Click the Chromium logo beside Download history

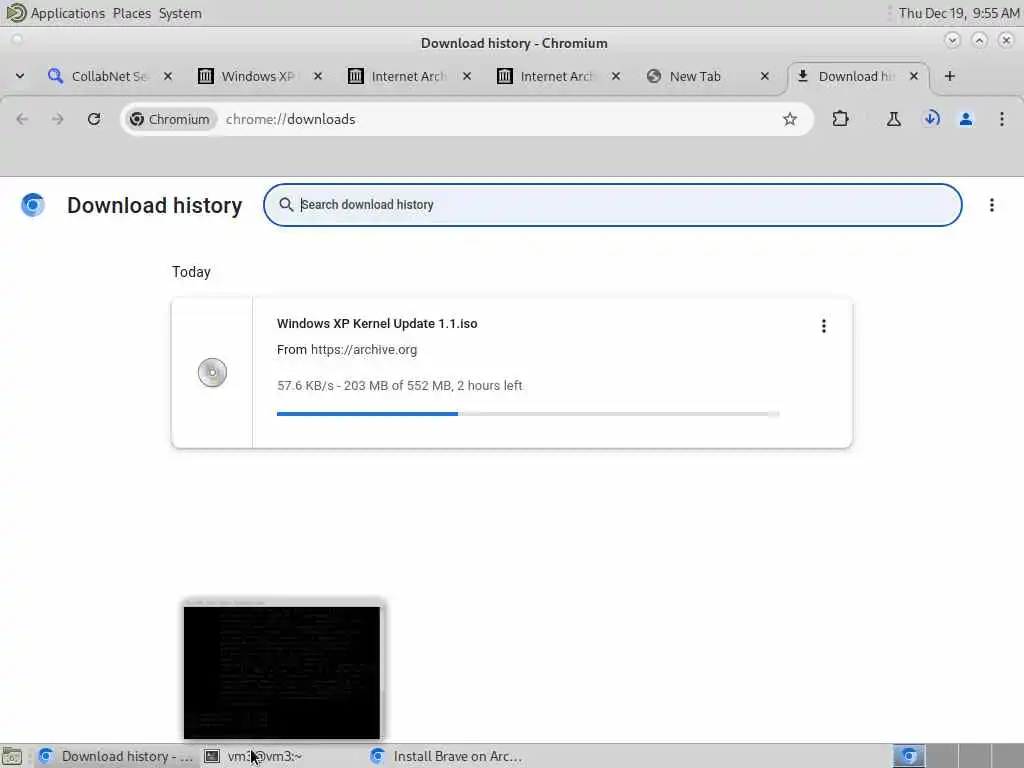click(x=33, y=204)
